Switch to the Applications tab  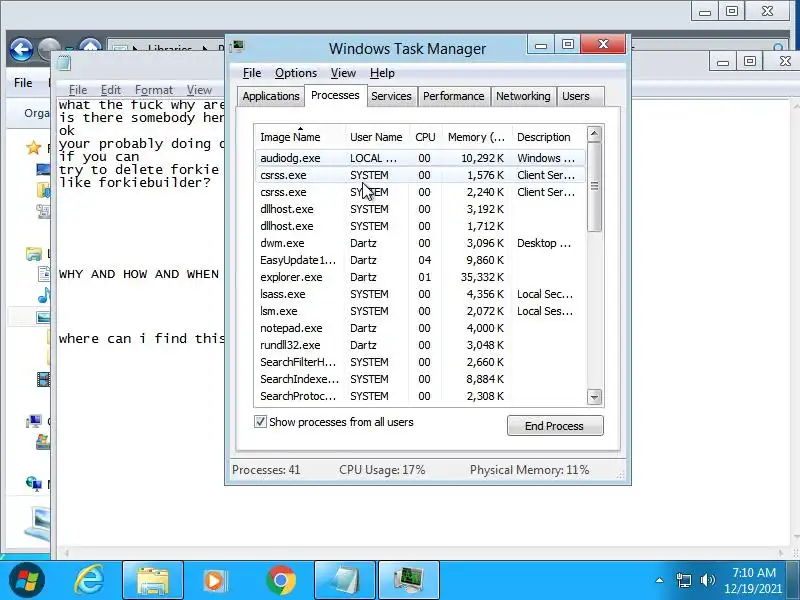pyautogui.click(x=271, y=96)
